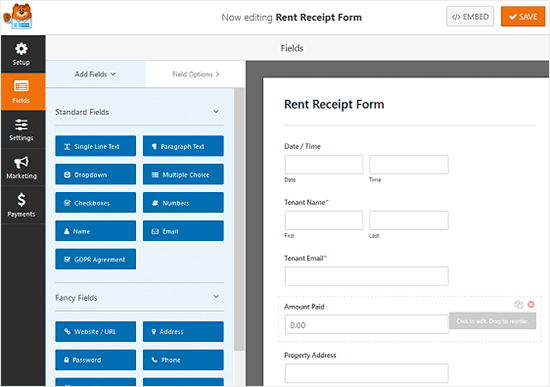This screenshot has width=550, height=387.
Task: Add a Checkboxes field
Action: (x=95, y=202)
